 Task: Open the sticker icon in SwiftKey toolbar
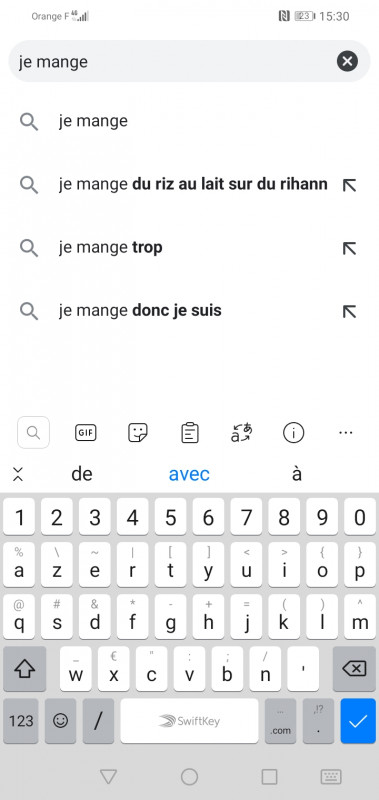tap(138, 433)
